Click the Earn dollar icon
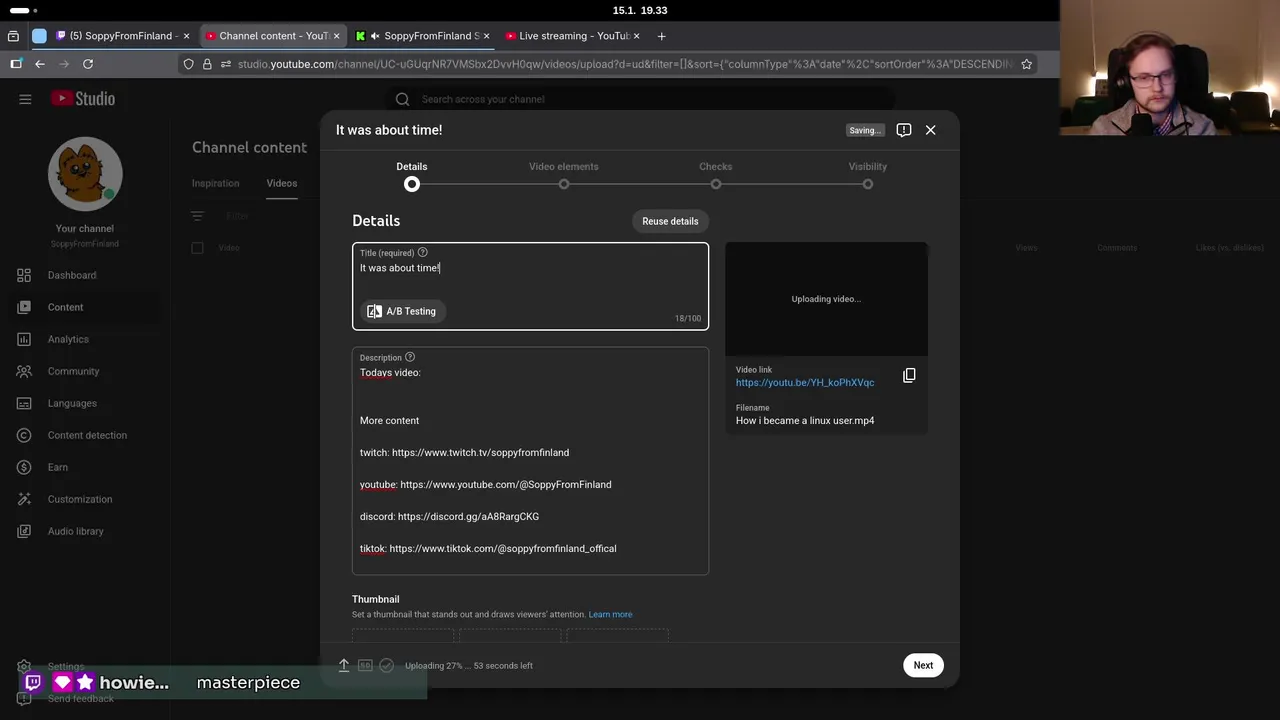Viewport: 1280px width, 720px height. (x=25, y=467)
